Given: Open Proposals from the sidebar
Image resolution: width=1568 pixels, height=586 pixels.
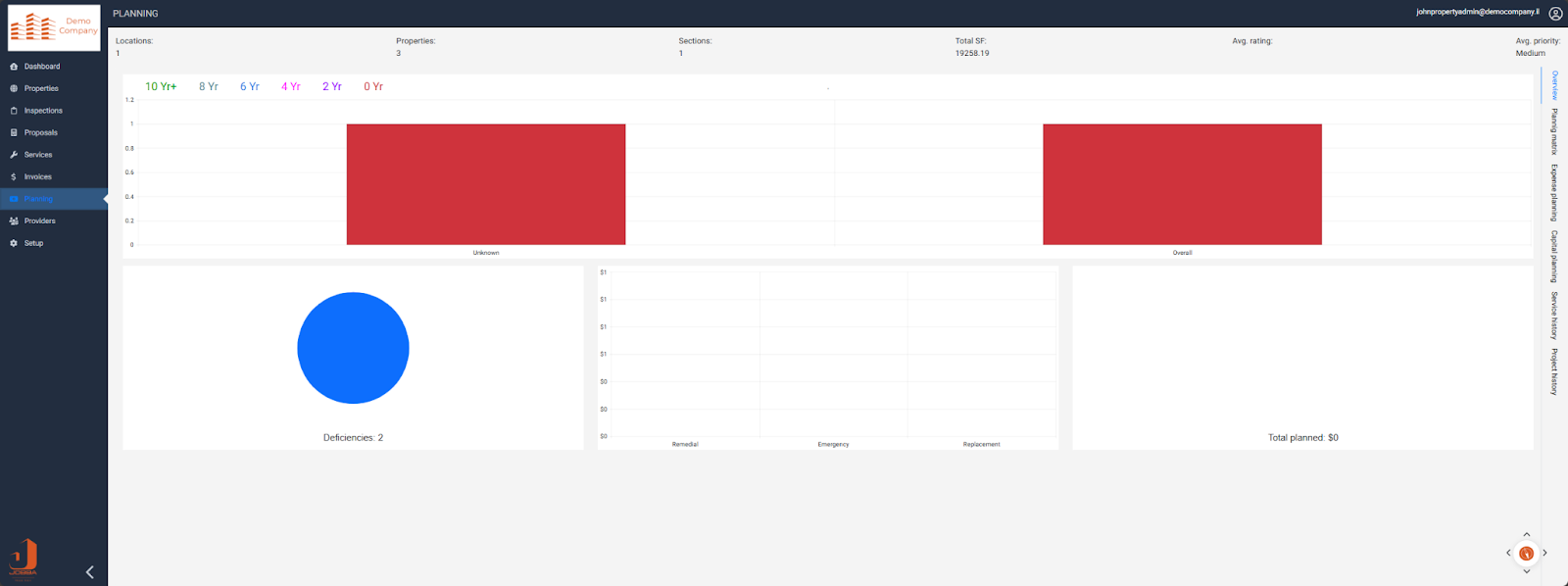Looking at the screenshot, I should (x=41, y=132).
